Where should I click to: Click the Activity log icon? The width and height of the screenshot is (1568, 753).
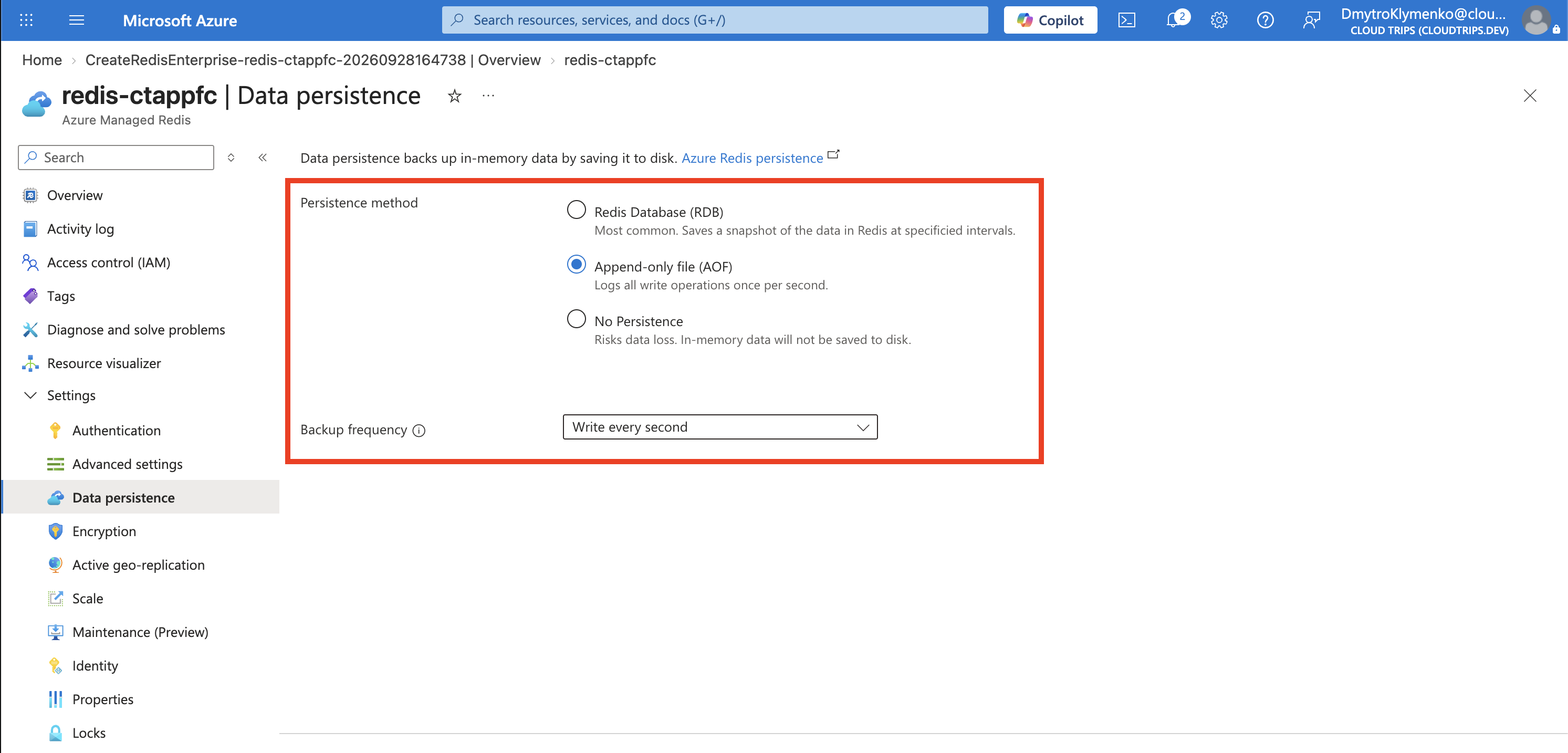30,229
